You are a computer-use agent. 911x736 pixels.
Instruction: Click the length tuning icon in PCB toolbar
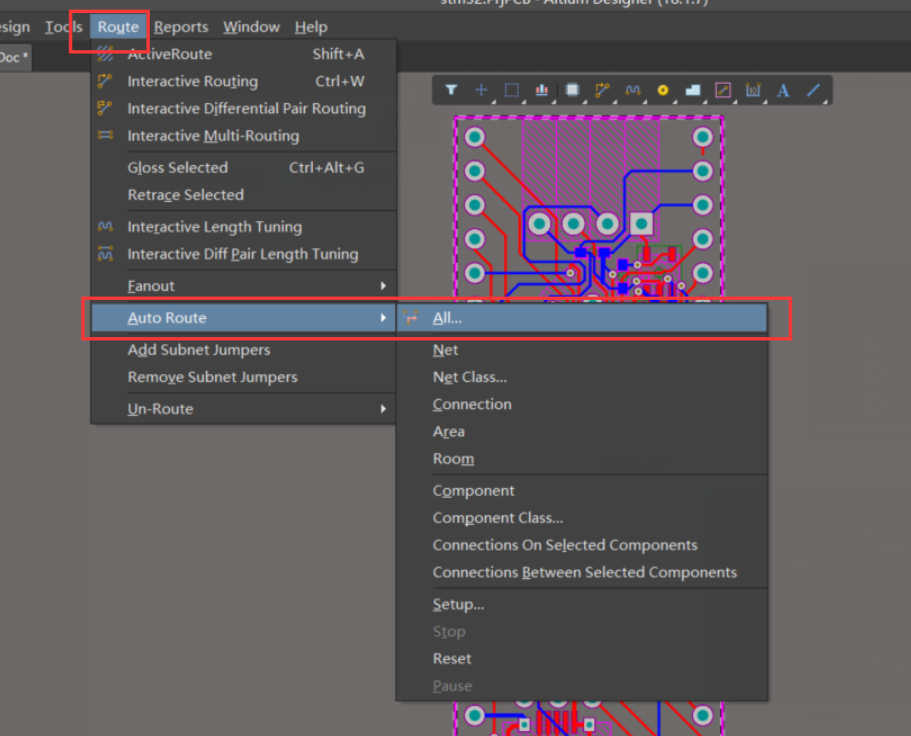633,90
